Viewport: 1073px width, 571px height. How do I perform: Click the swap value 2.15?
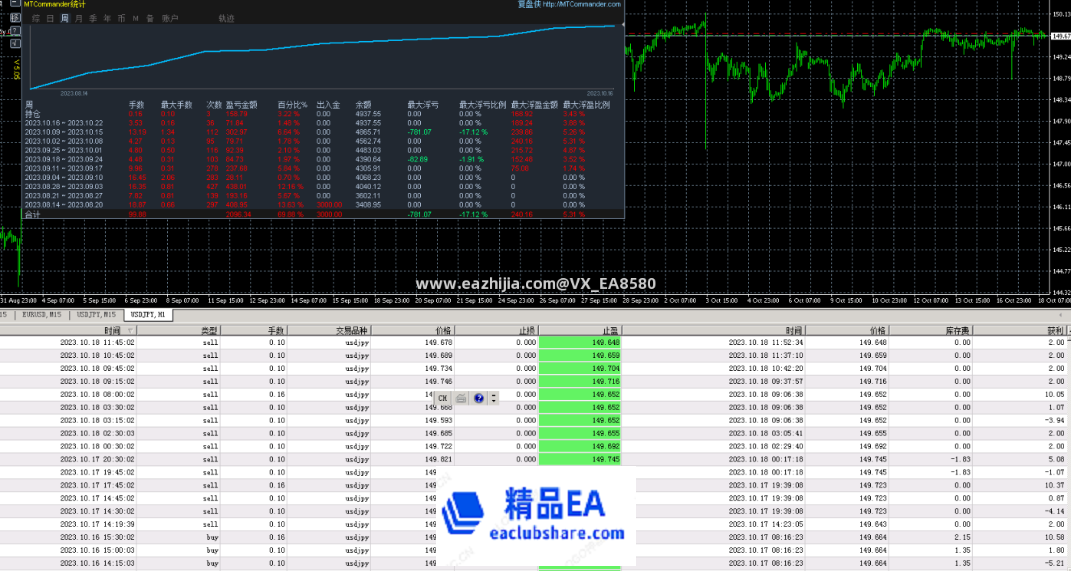pyautogui.click(x=962, y=537)
